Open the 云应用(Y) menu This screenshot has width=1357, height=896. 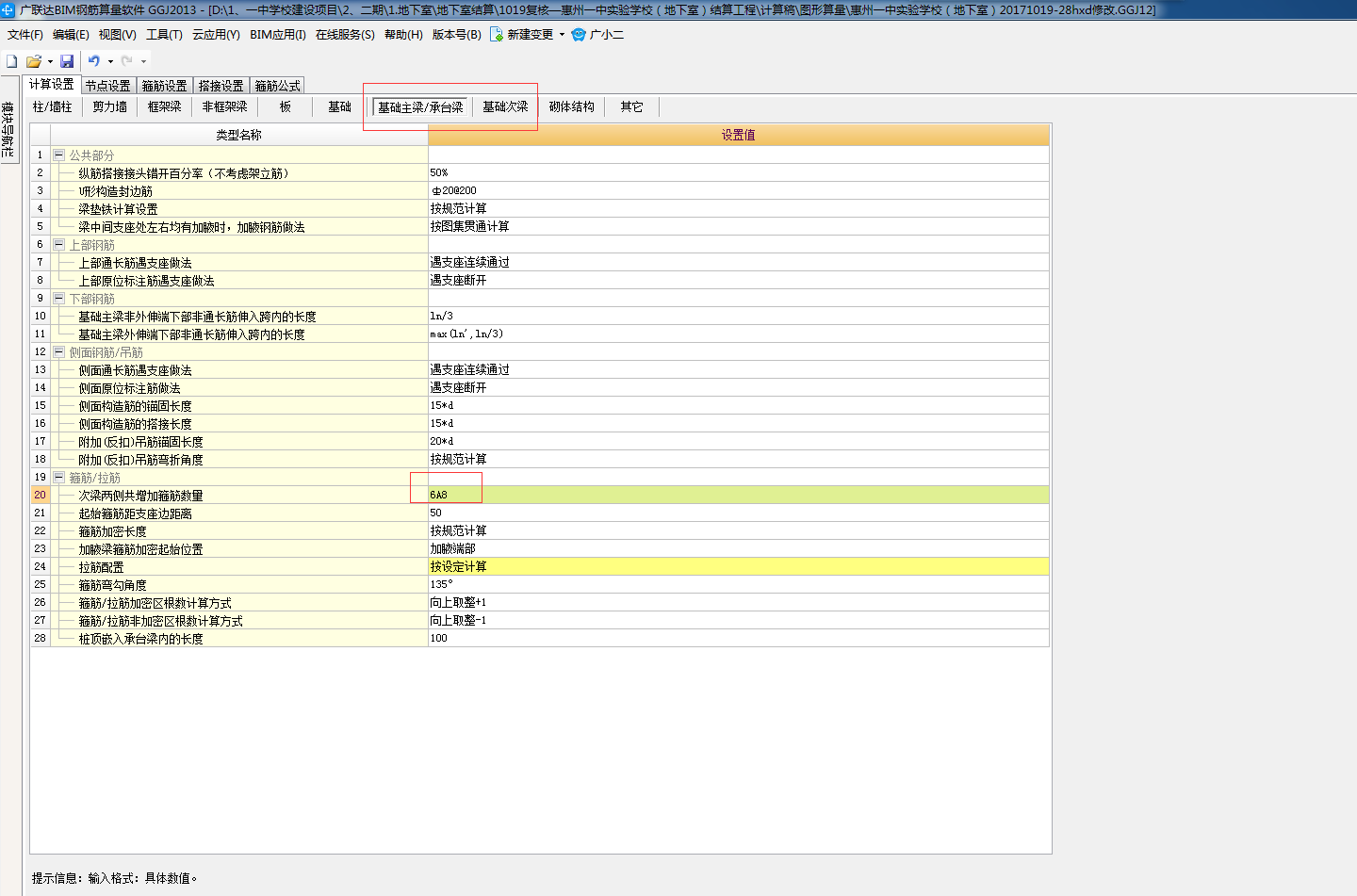click(216, 34)
